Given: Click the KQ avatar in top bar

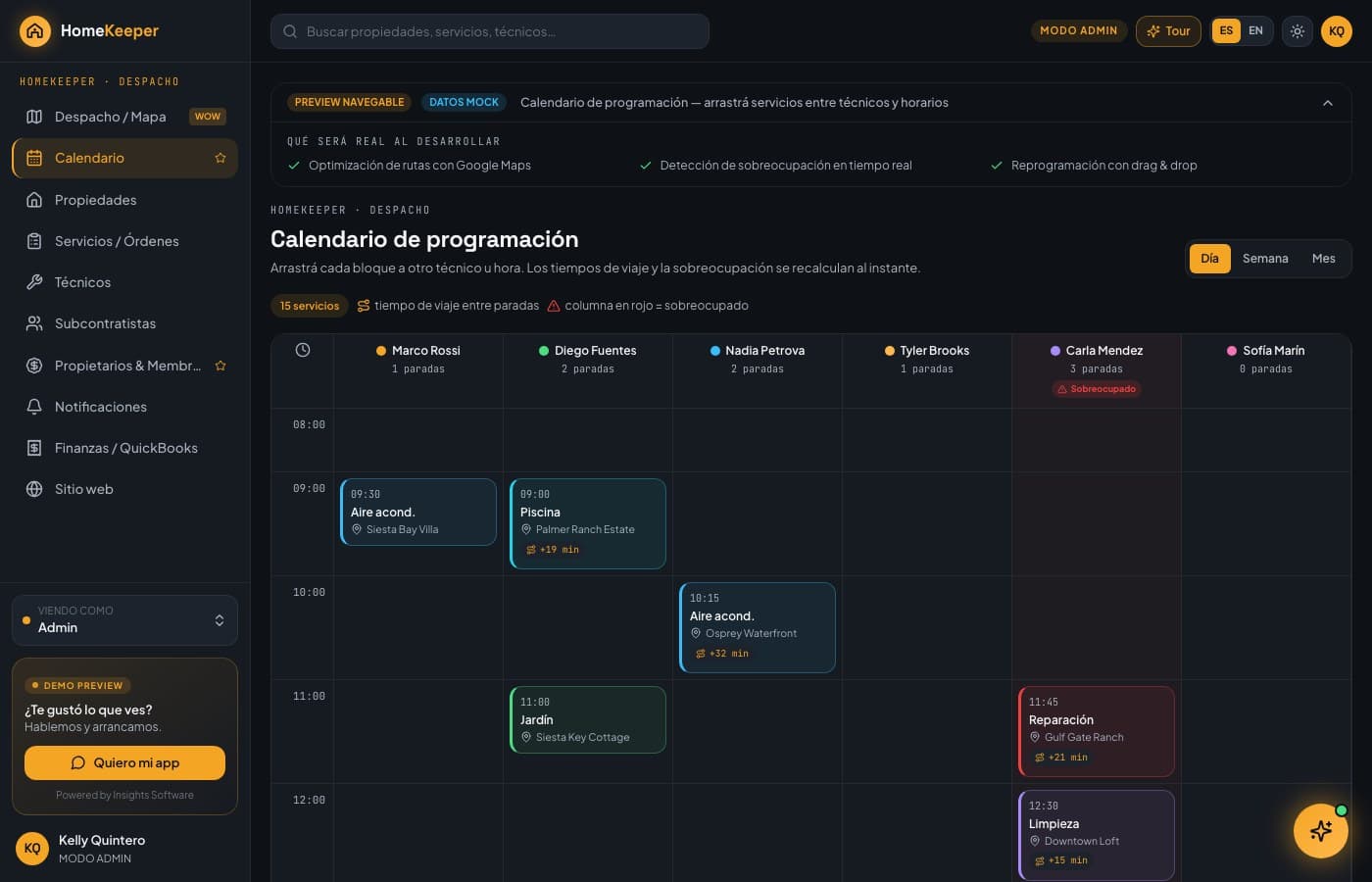Looking at the screenshot, I should (1337, 31).
